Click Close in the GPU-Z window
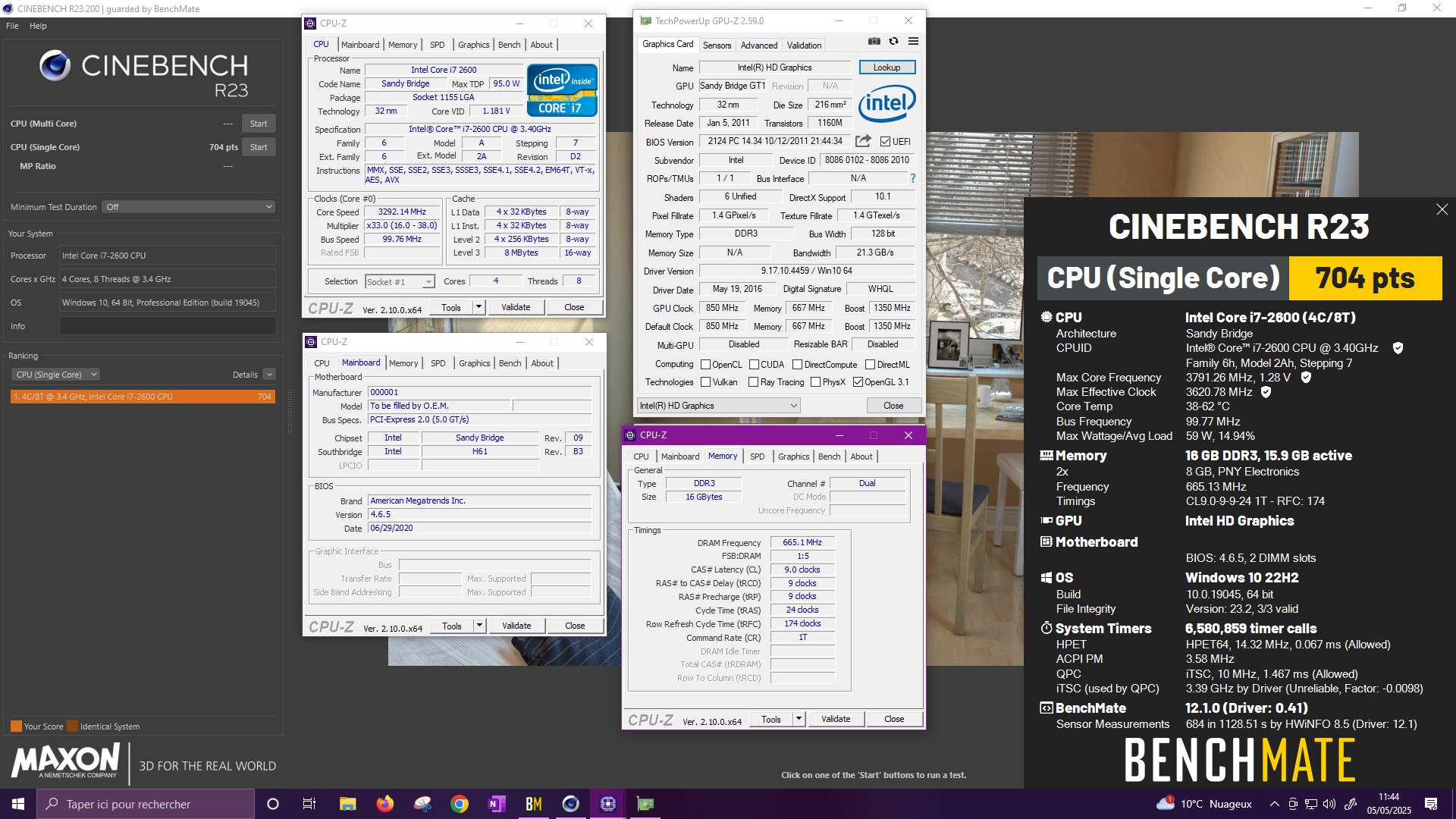Screen dimensions: 1456x819 tap(893, 406)
